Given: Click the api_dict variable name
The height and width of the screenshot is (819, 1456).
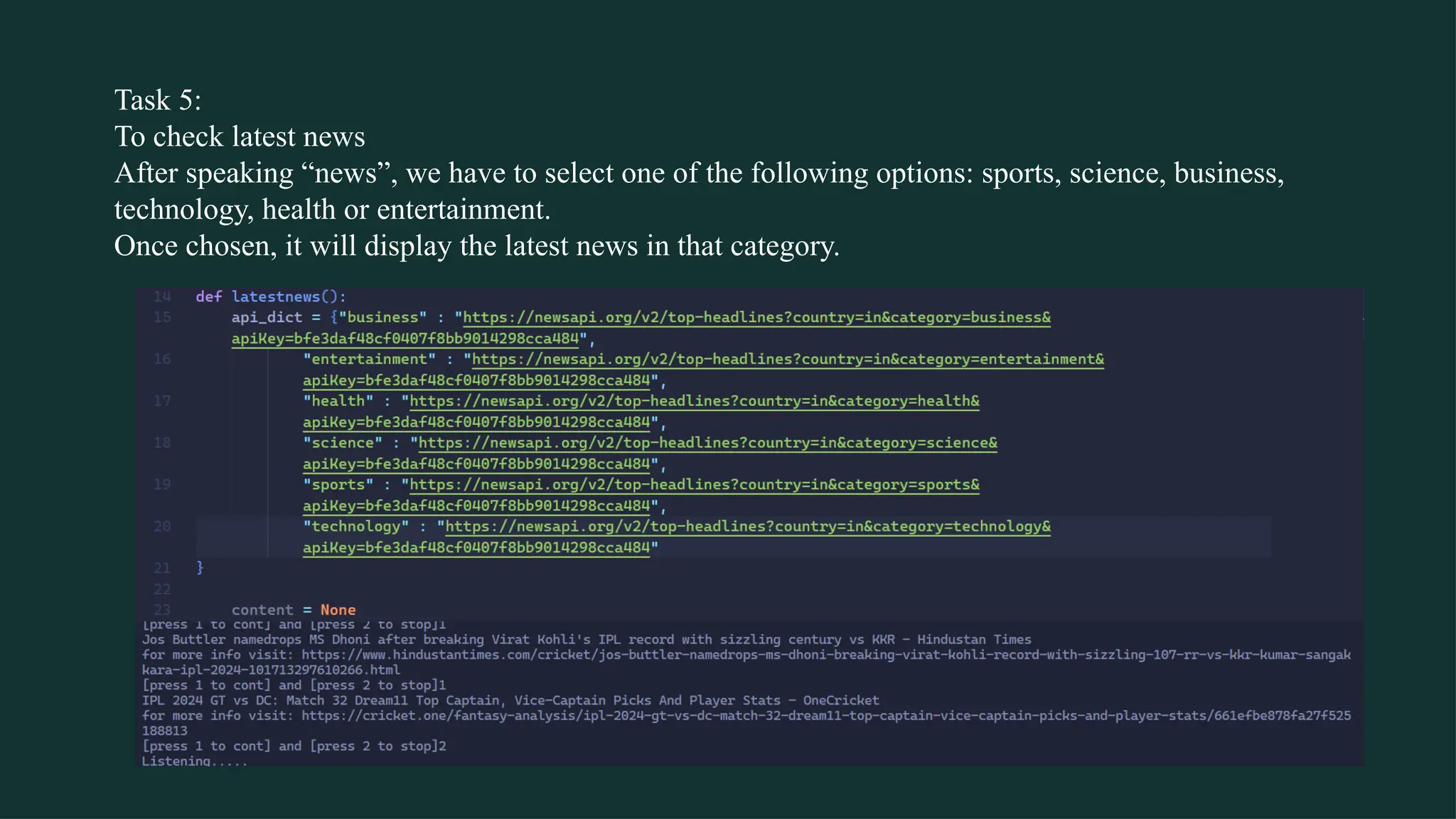Looking at the screenshot, I should pyautogui.click(x=267, y=318).
